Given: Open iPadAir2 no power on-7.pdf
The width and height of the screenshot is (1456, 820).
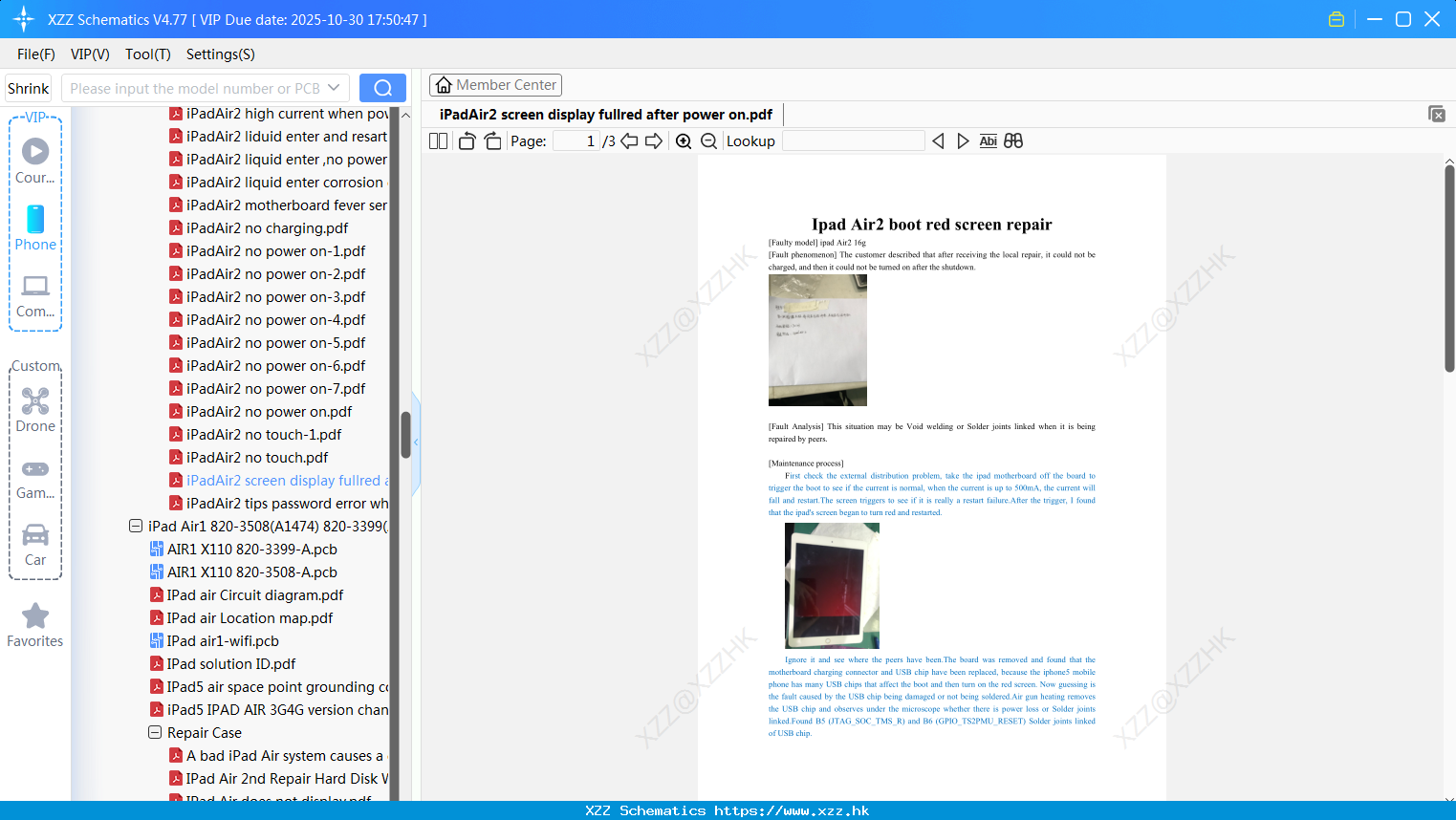Looking at the screenshot, I should 275,388.
